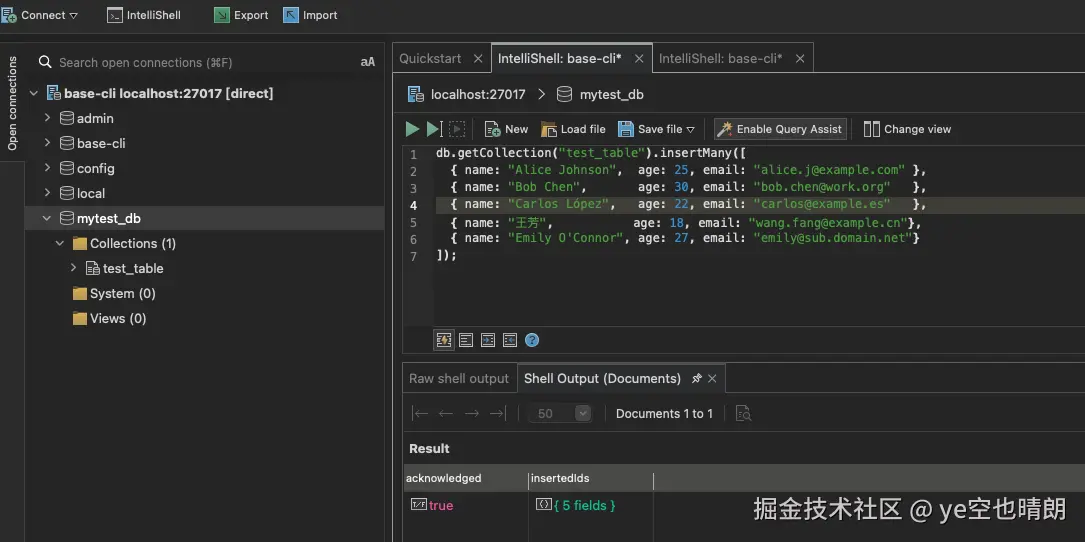This screenshot has height=542, width=1085.
Task: Open the Save file dropdown arrow
Action: [690, 129]
